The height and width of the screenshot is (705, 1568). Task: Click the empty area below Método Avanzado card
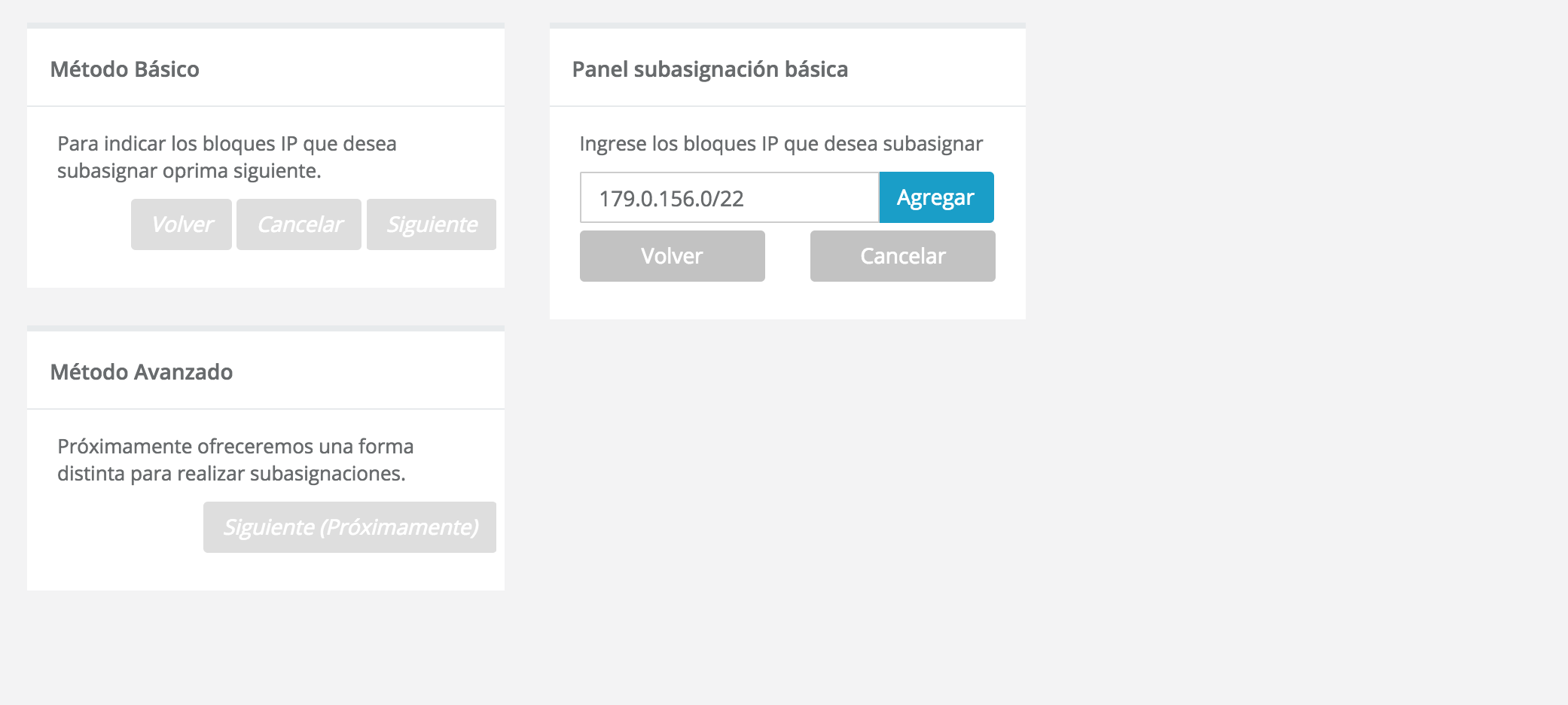pos(264,648)
